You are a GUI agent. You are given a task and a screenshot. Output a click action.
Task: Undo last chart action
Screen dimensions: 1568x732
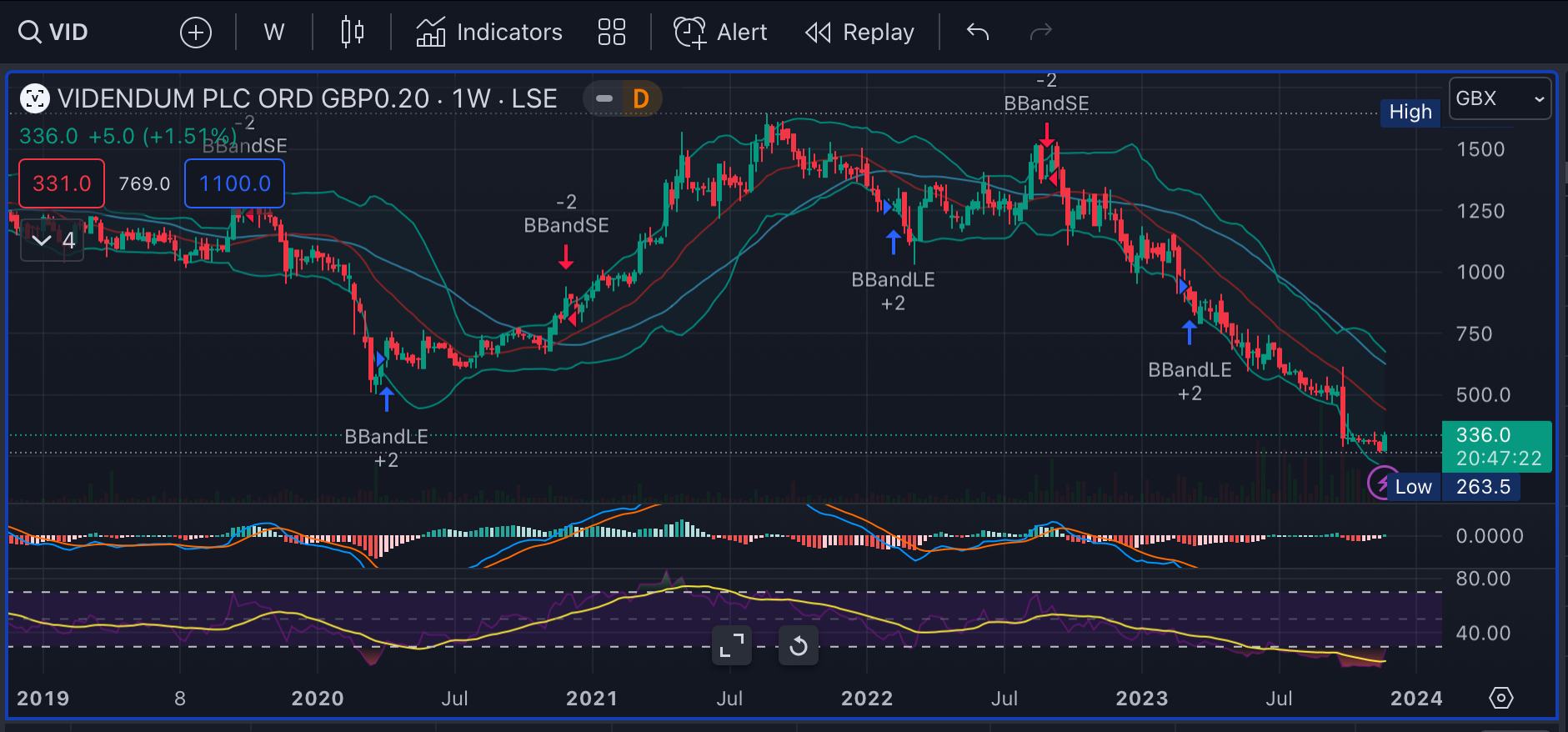pyautogui.click(x=978, y=33)
